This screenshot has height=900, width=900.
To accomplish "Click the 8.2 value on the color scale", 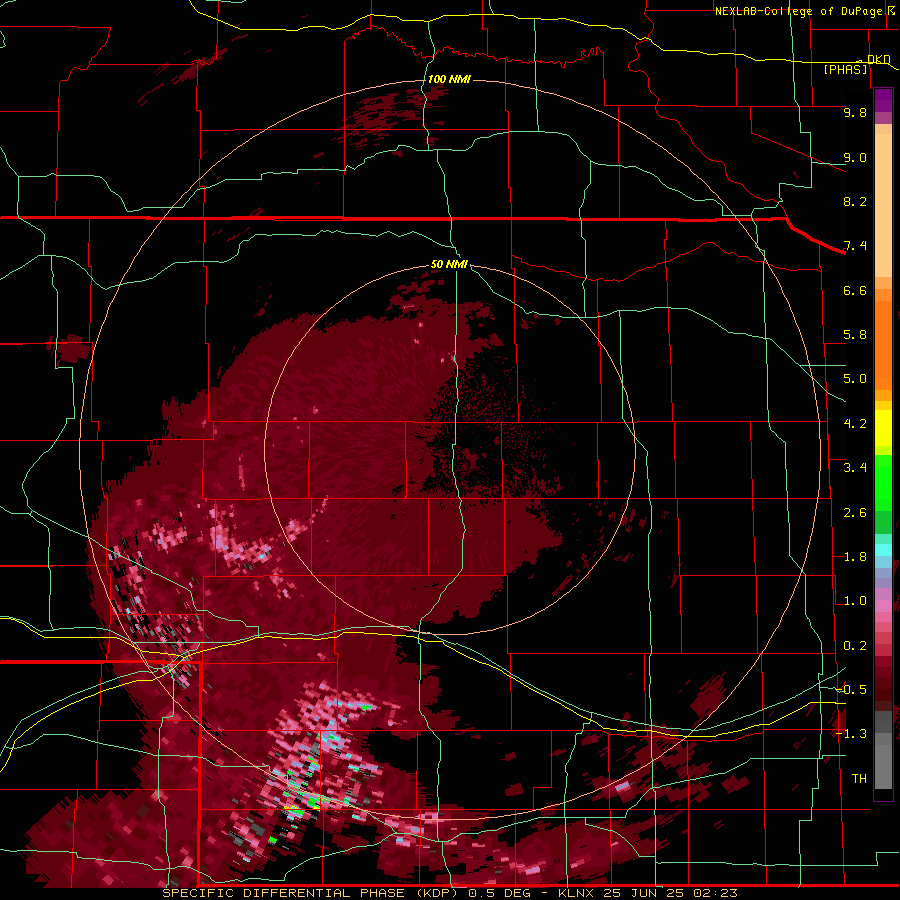I will point(855,201).
